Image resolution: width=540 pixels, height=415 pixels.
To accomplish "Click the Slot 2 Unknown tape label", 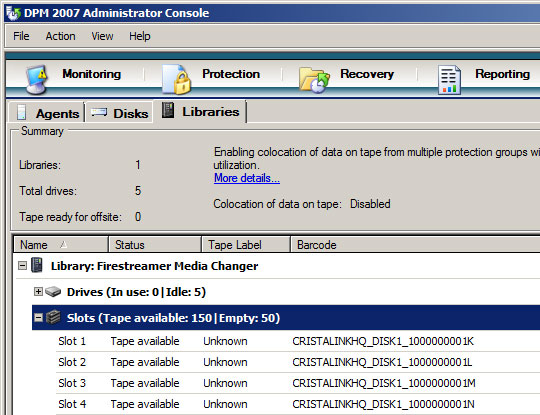I will [x=225, y=362].
